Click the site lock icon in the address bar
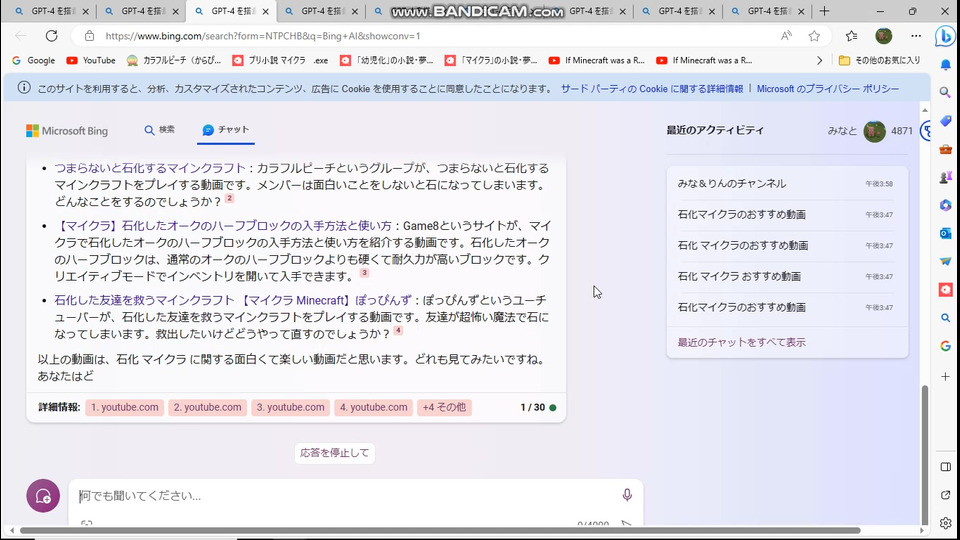Screen dimensions: 960x540 click(89, 36)
